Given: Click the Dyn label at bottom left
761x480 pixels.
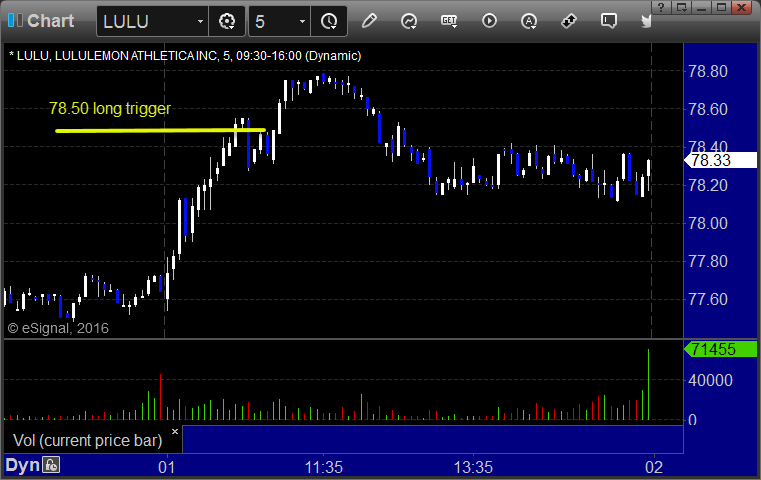Looking at the screenshot, I should point(22,465).
